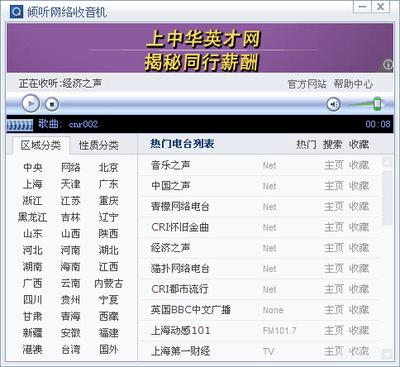Open the 帮助中心 link
Viewport: 400px width, 367px height.
click(353, 84)
